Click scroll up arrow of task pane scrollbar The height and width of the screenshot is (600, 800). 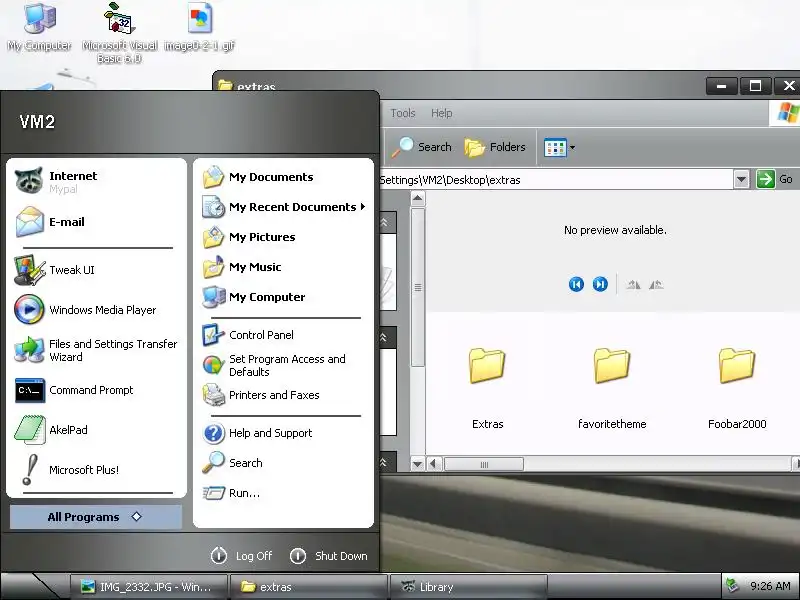[417, 198]
